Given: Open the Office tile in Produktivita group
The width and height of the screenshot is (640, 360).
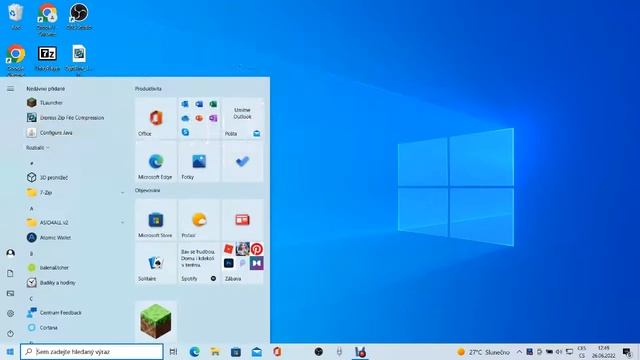Looking at the screenshot, I should click(156, 118).
